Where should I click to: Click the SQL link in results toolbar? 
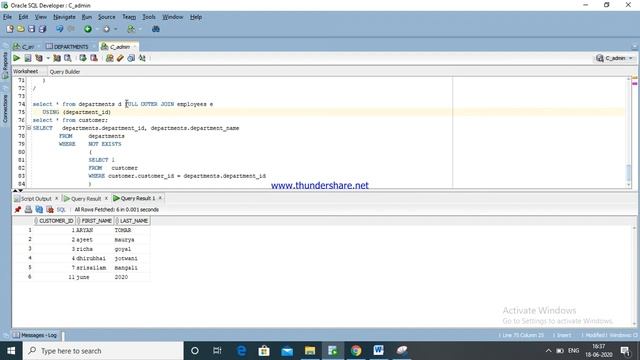pos(61,209)
